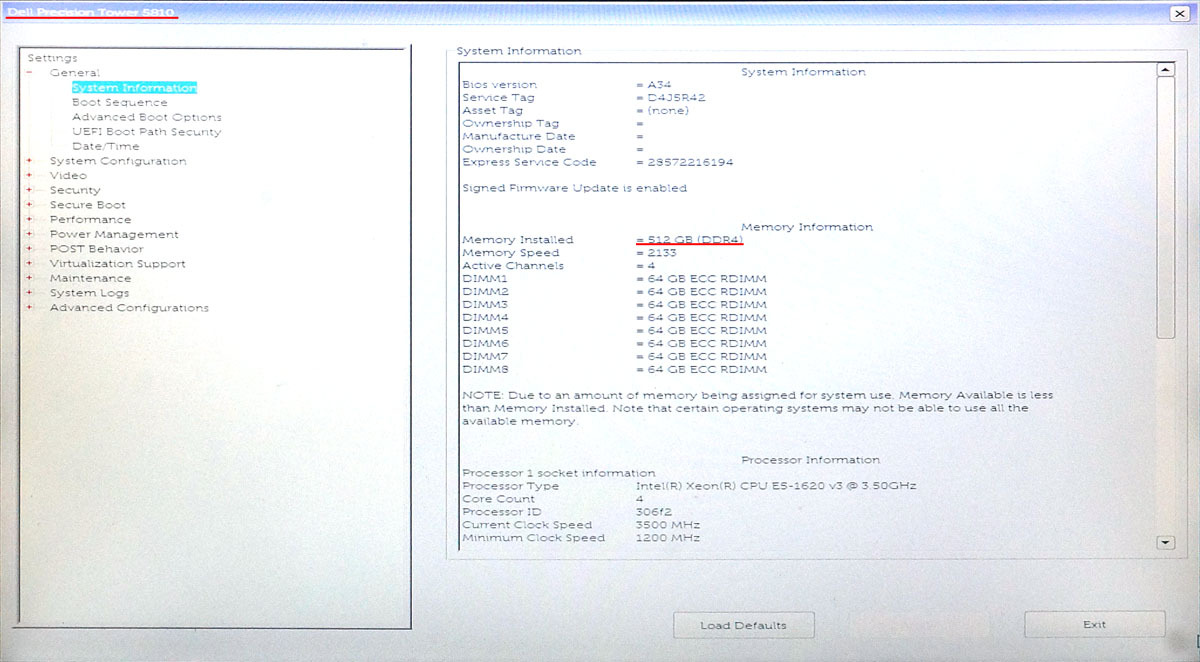Click the system information scrollbar thumb

tap(1165, 208)
